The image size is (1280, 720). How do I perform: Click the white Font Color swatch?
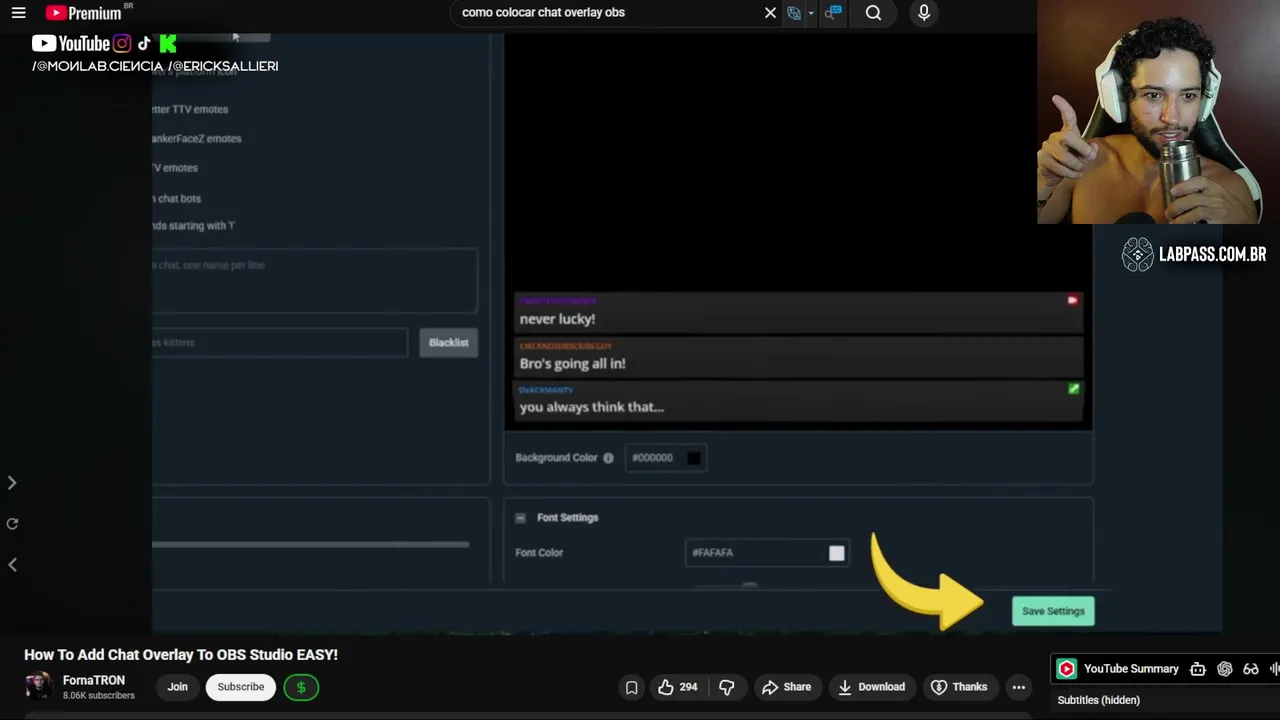(x=836, y=553)
